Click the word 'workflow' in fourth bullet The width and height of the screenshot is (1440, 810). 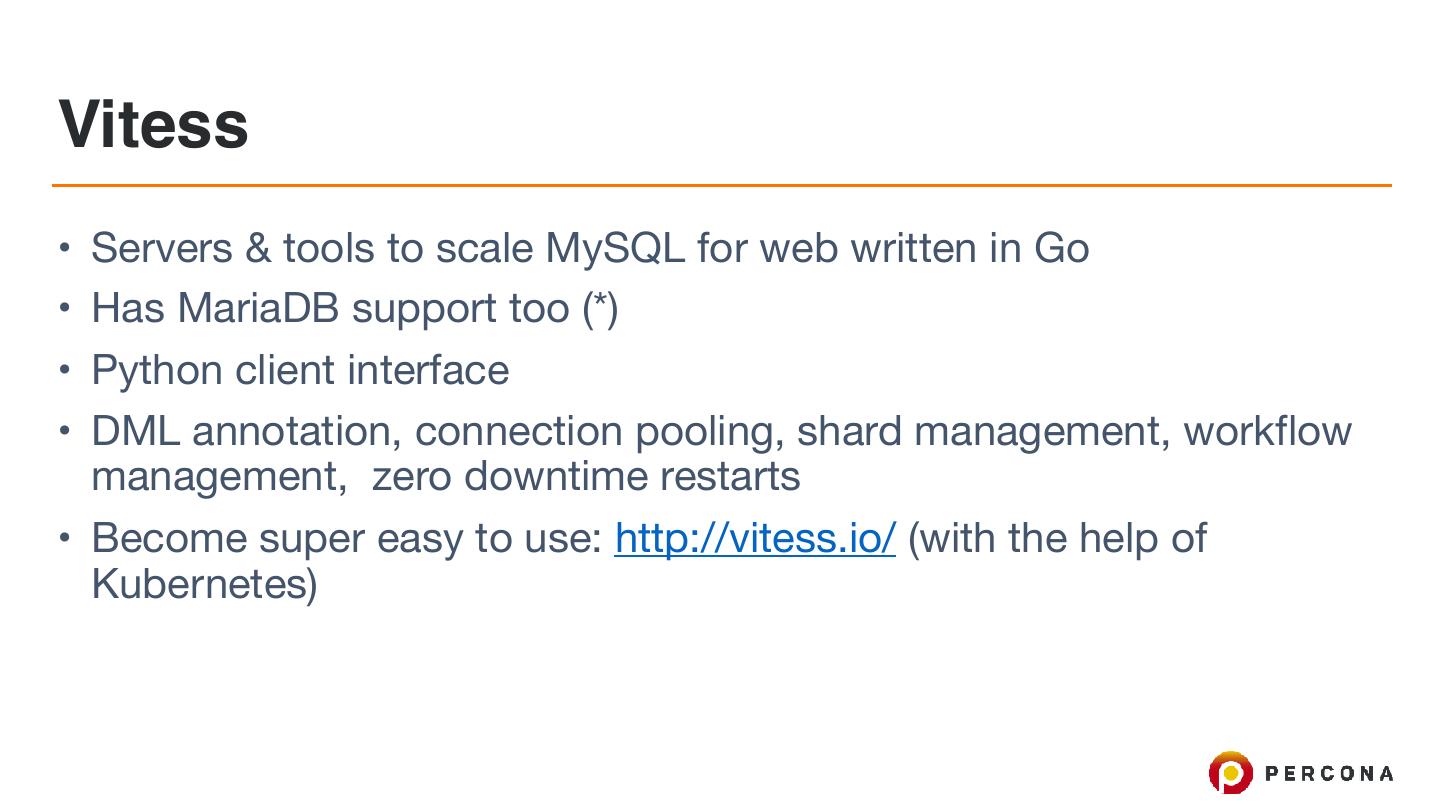1267,431
